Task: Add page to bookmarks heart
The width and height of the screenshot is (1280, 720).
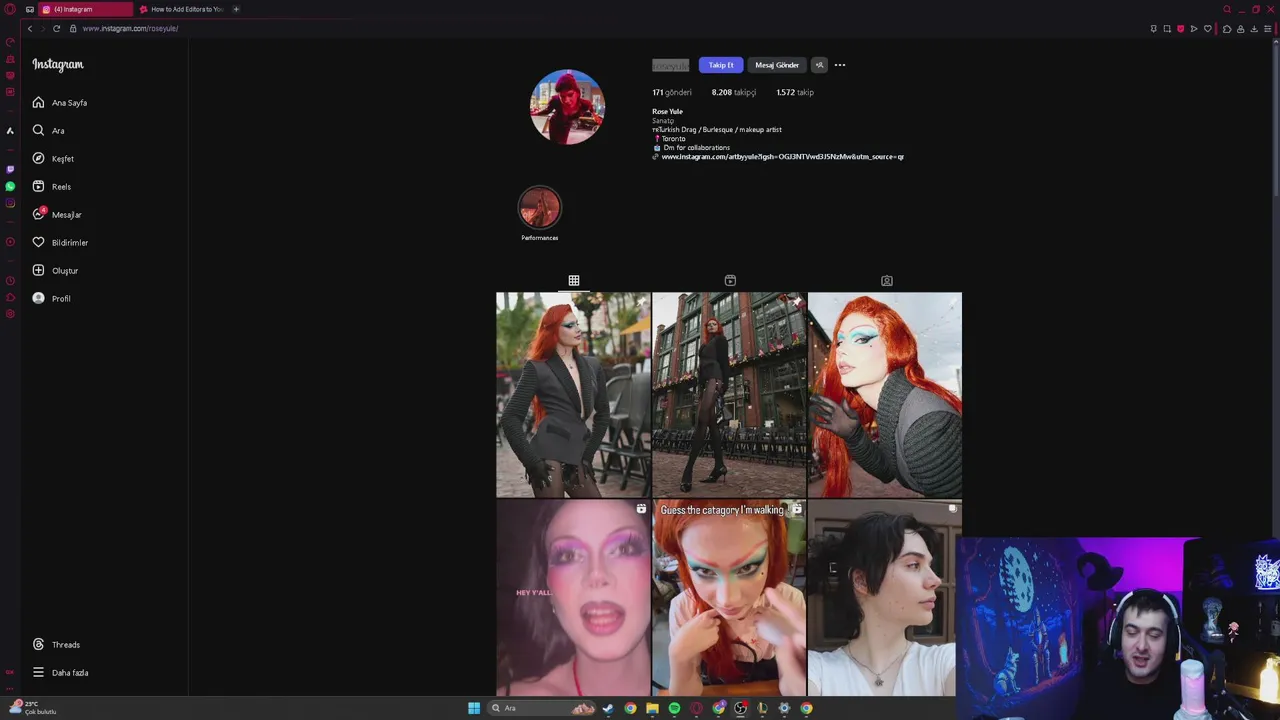Action: [x=1208, y=29]
